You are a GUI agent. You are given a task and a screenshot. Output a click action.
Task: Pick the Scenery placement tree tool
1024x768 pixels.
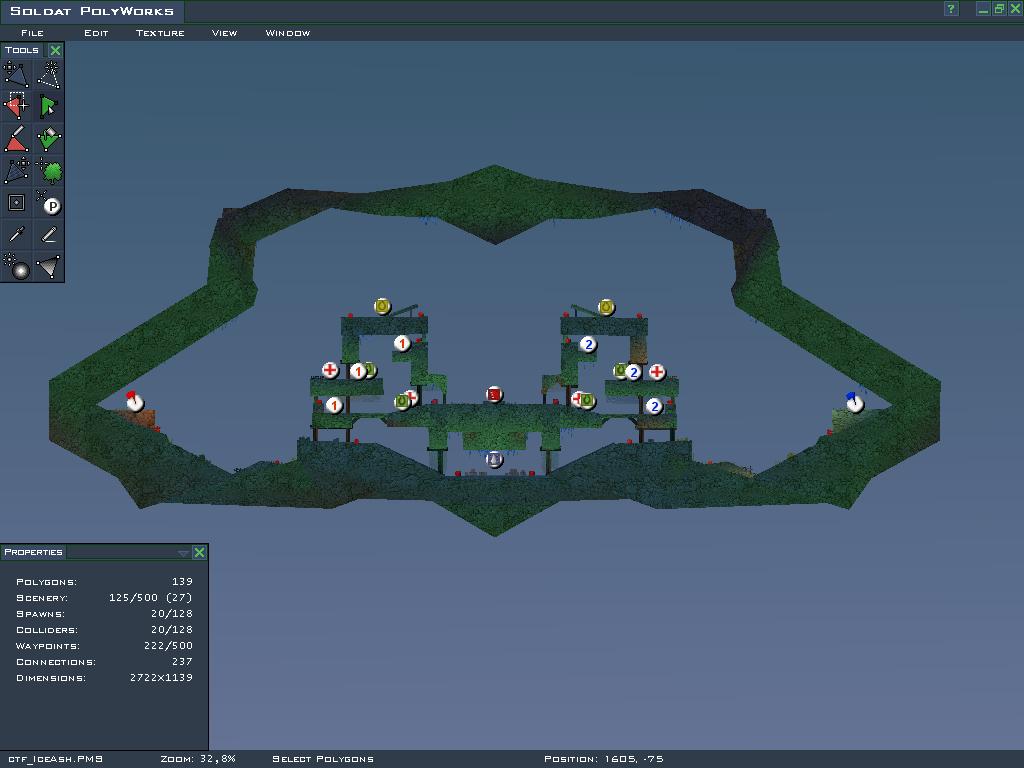click(x=48, y=171)
